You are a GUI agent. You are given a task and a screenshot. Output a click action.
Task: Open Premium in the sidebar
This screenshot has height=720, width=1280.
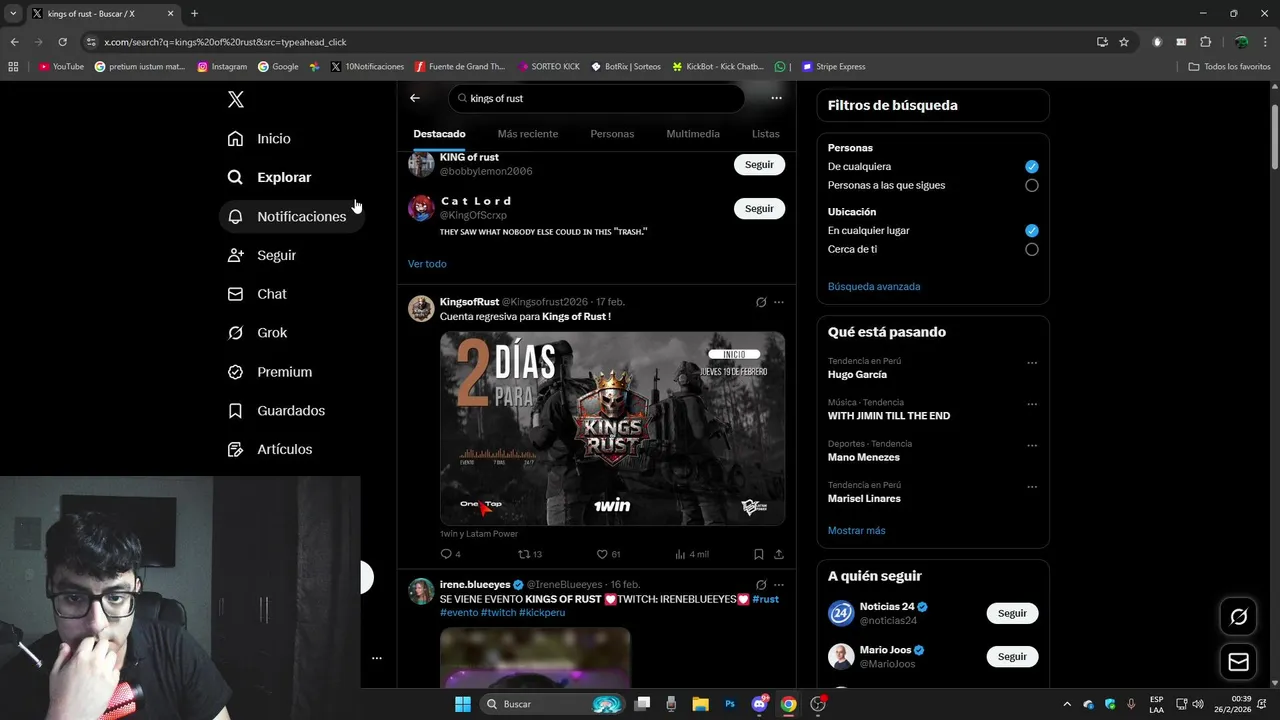[x=270, y=372]
